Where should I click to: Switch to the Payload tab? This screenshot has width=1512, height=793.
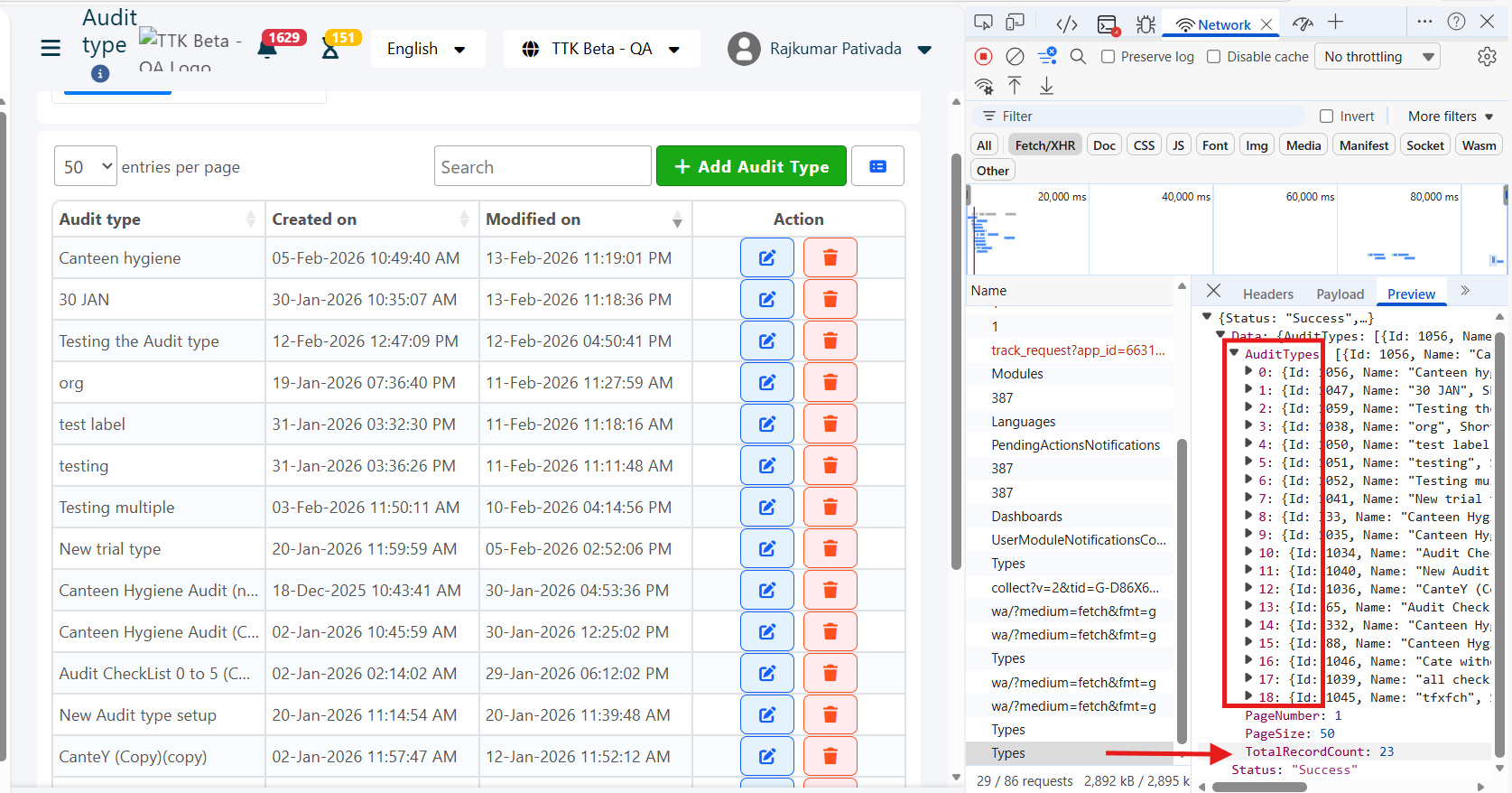coord(1340,294)
